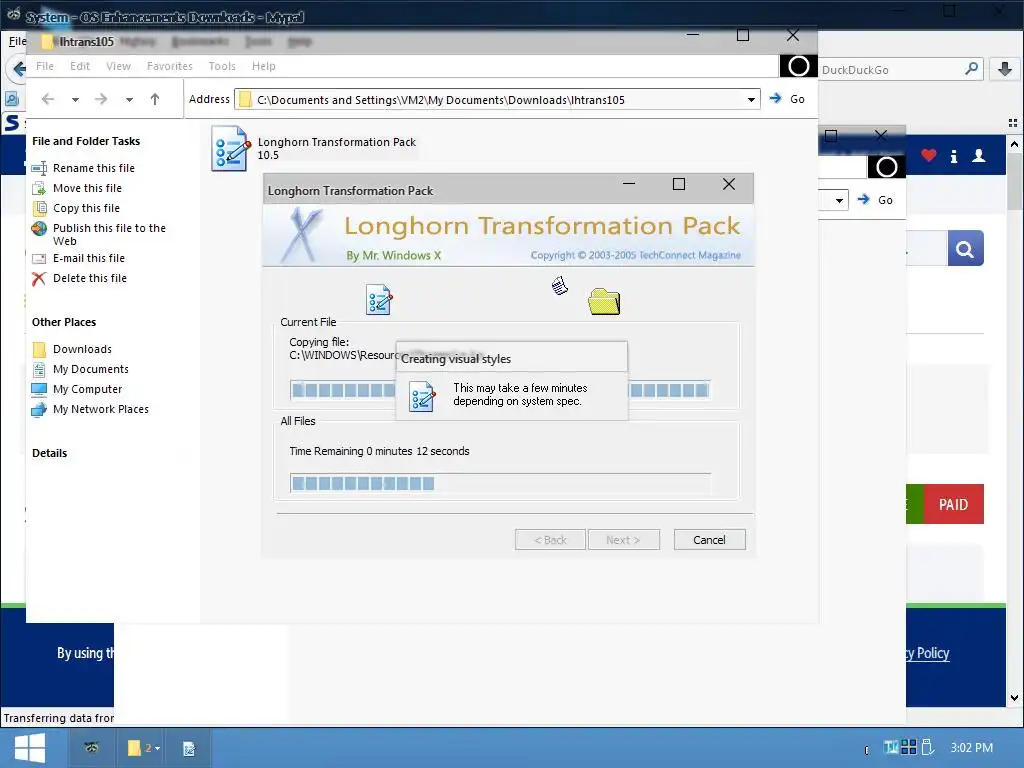Click the flying document icon in installer
Screen dimensions: 1024x768
560,285
